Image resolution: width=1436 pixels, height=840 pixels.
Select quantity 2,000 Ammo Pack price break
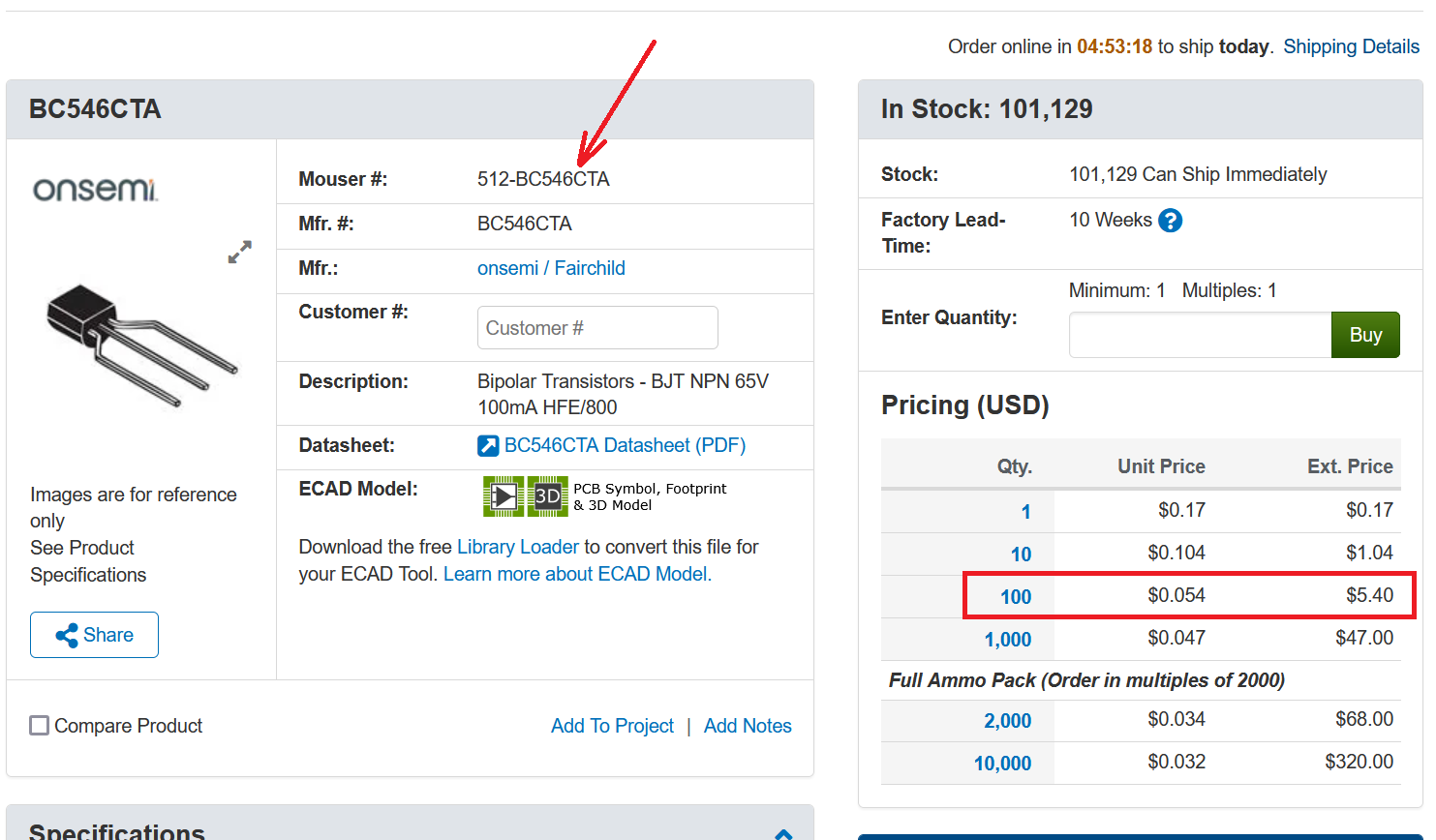click(x=1008, y=721)
